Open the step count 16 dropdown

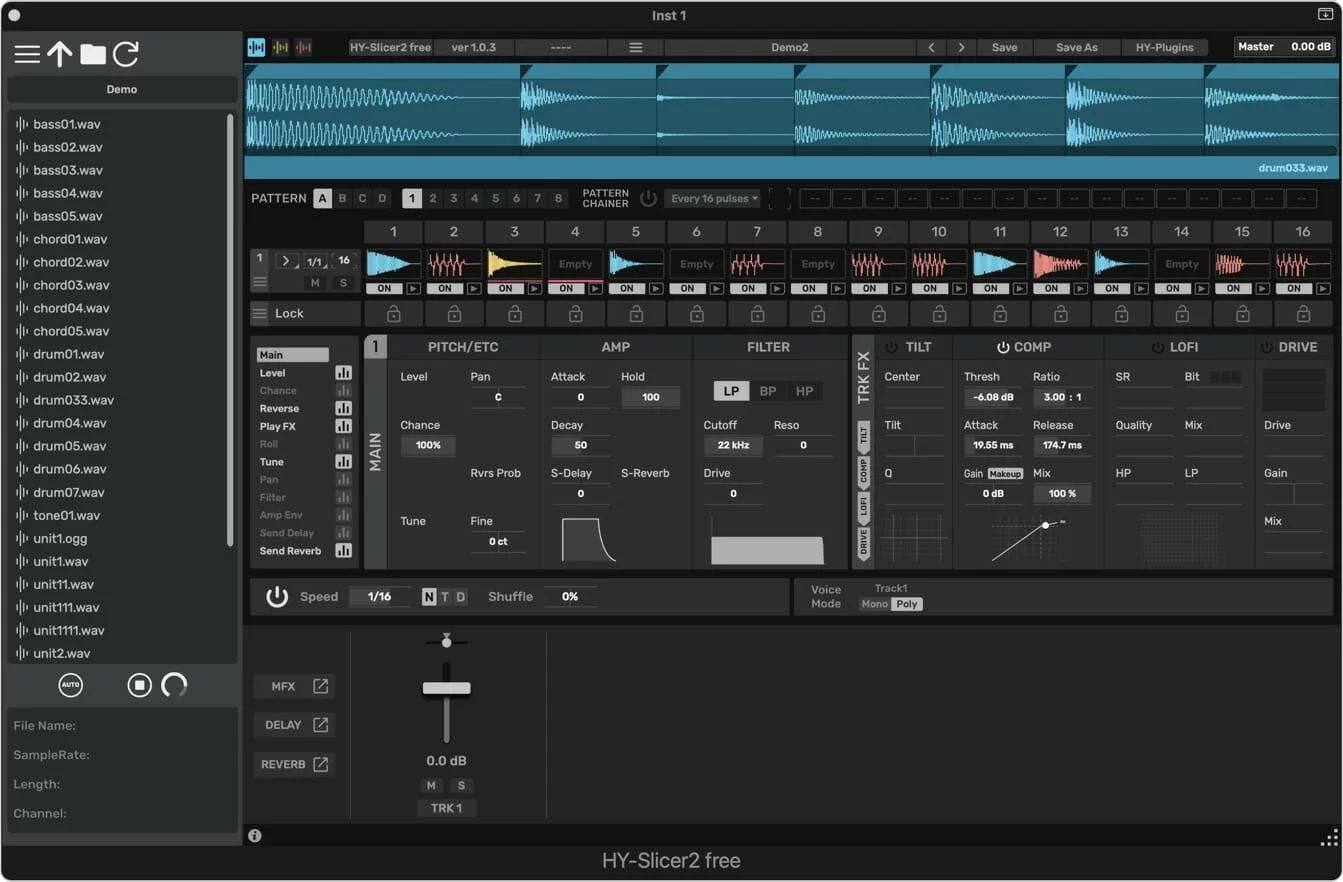point(344,260)
